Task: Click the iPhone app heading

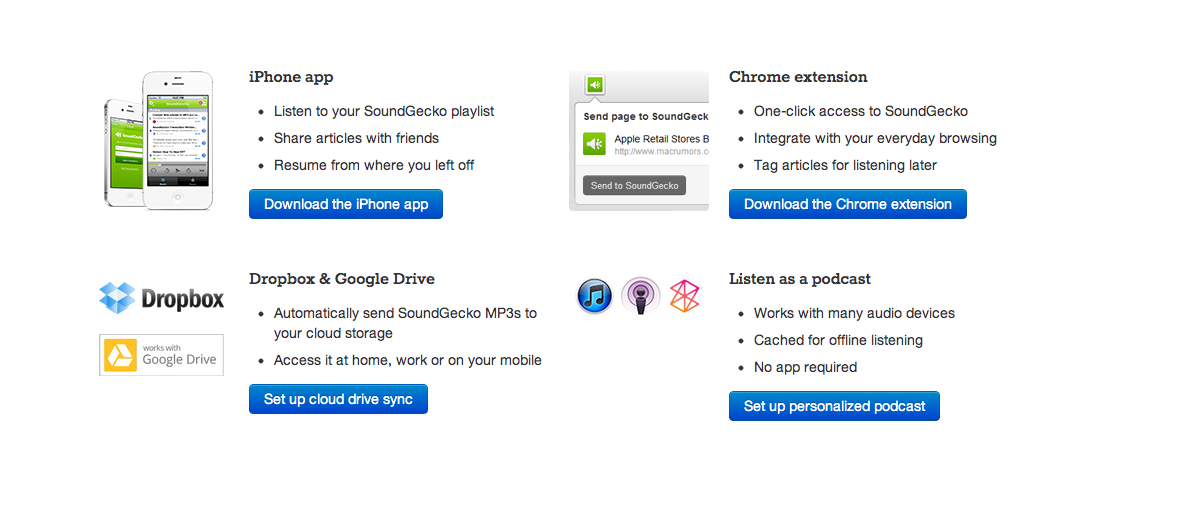Action: 291,77
